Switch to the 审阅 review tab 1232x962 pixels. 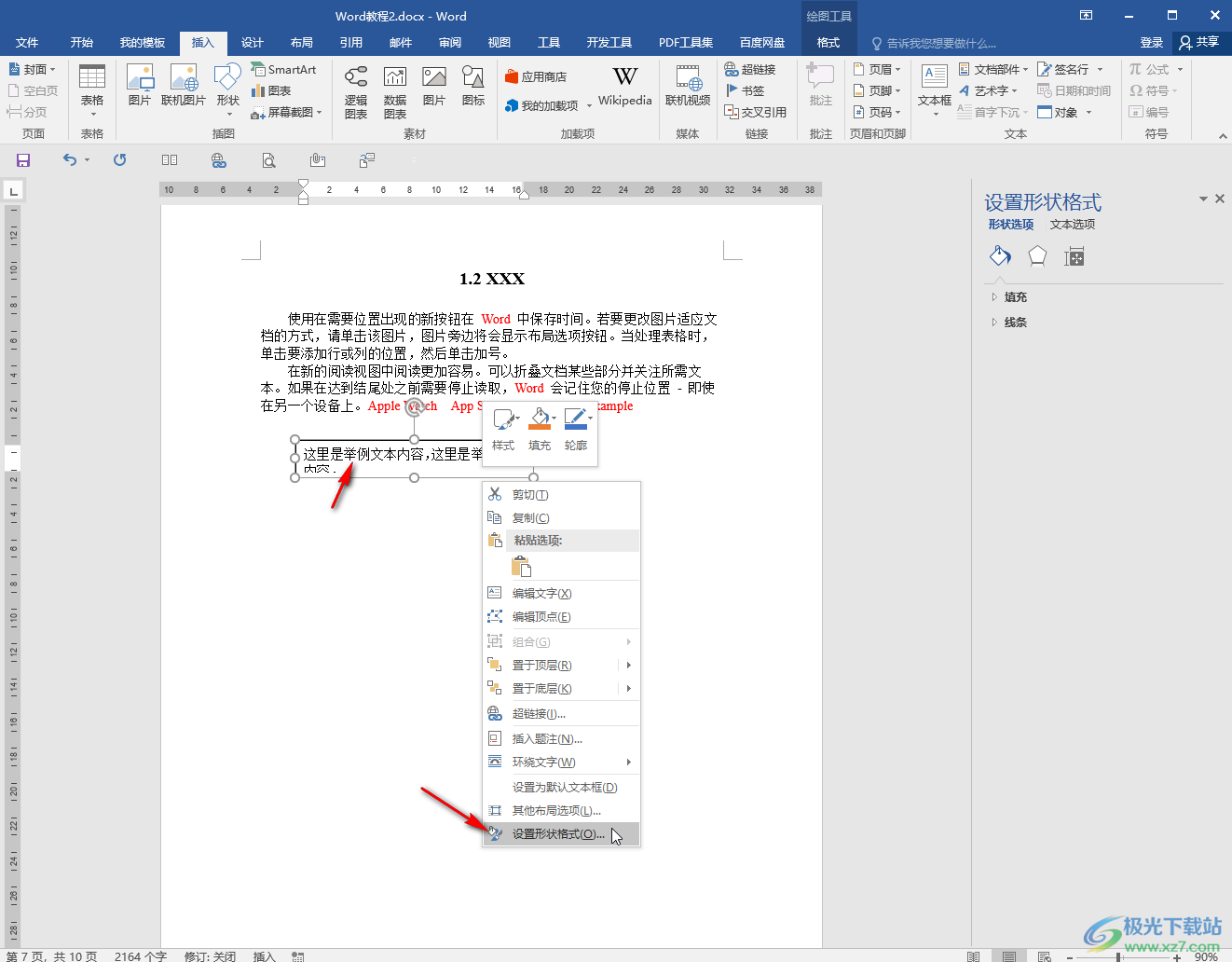[x=450, y=43]
